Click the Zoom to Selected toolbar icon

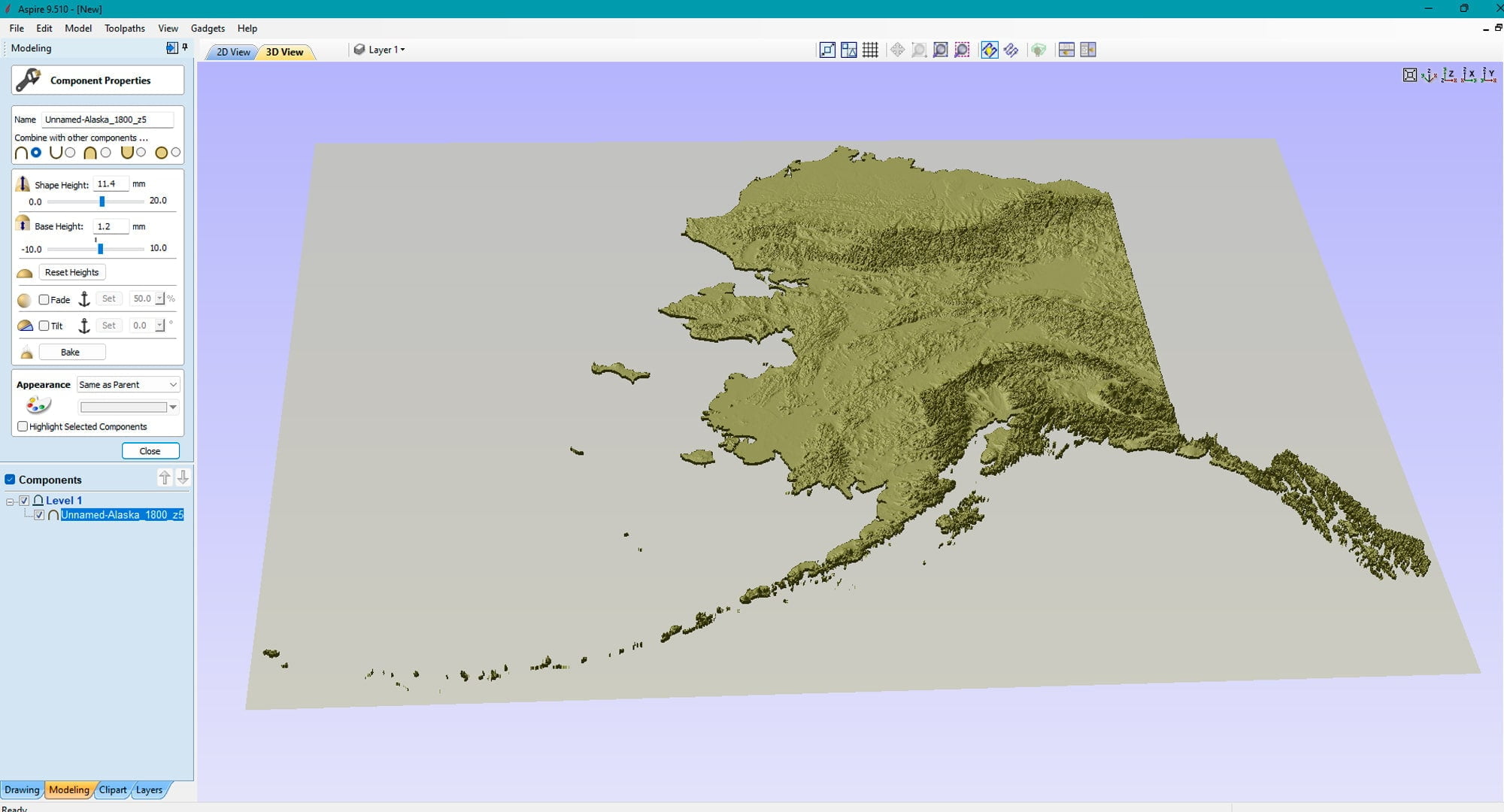click(962, 50)
